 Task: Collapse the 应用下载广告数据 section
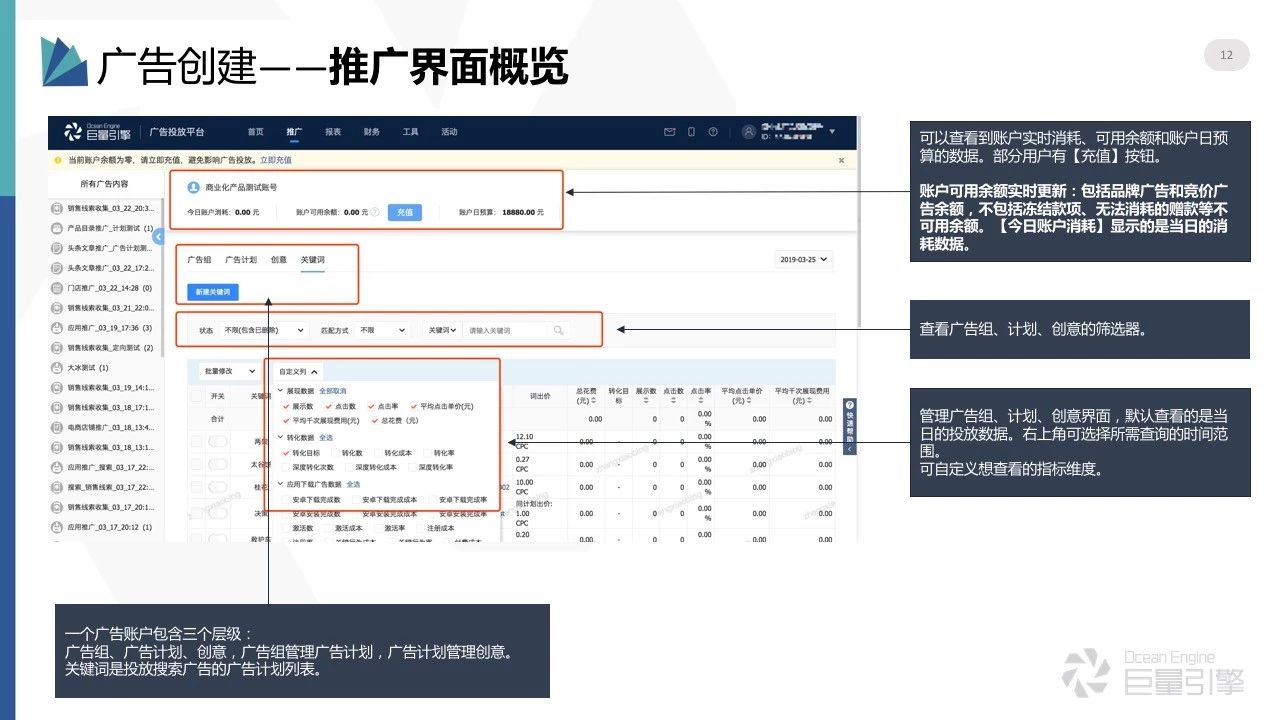tap(280, 484)
